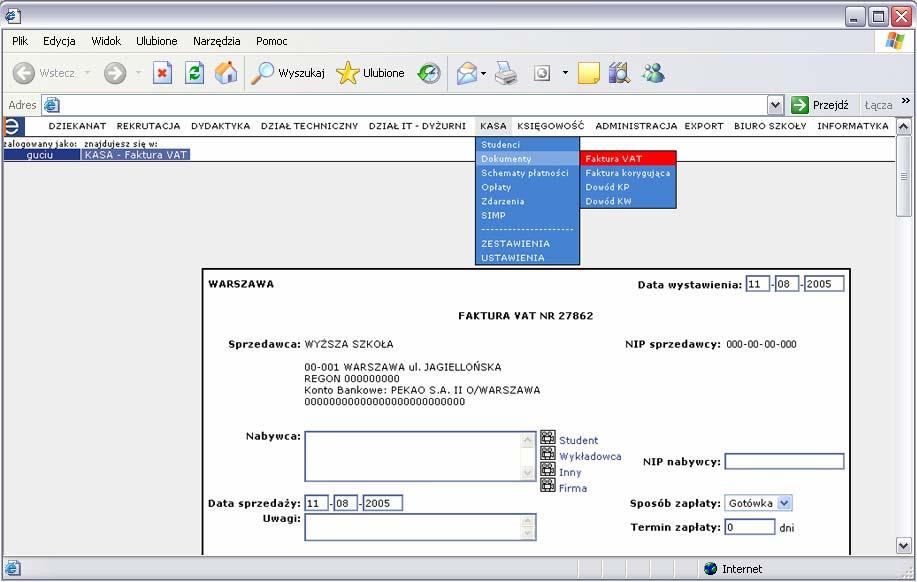Open the Forward button history dropdown
The height and width of the screenshot is (582, 917).
coord(138,73)
